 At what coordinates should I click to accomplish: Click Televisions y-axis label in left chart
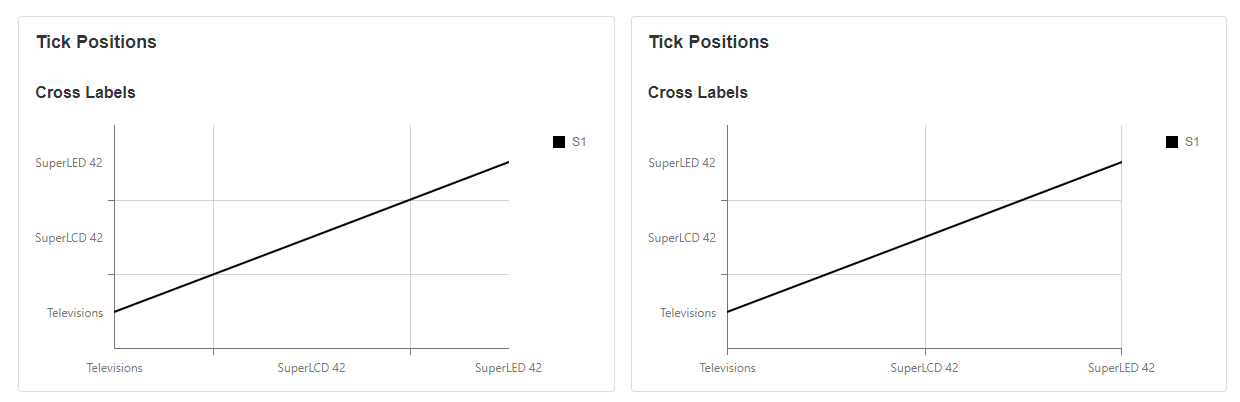tap(75, 313)
